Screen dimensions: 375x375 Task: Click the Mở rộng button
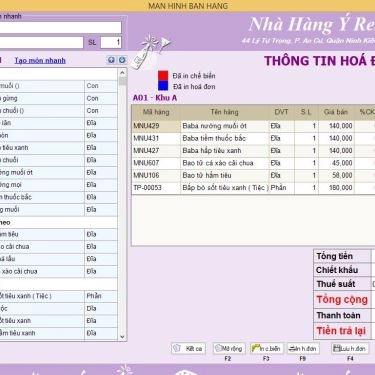tap(229, 349)
